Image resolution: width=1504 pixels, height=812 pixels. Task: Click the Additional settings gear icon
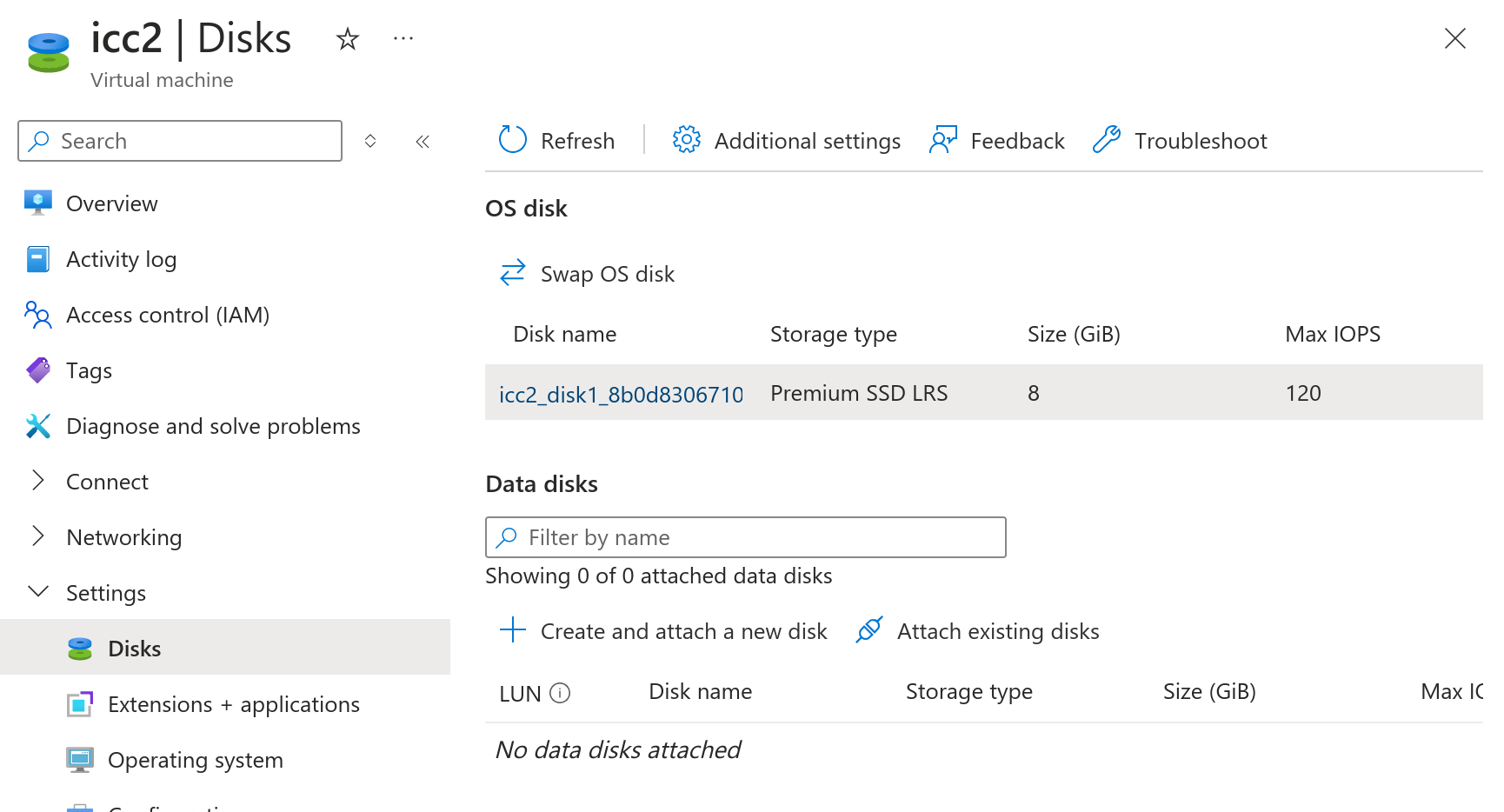(687, 140)
